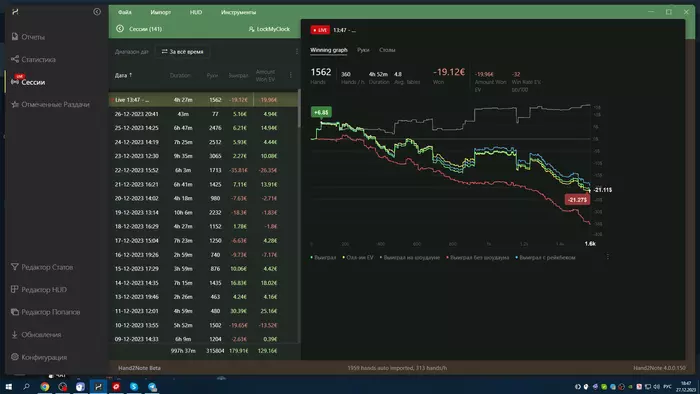Click the back arrow next to Сессии (141)
Screen dimensions: 700x394
point(120,29)
